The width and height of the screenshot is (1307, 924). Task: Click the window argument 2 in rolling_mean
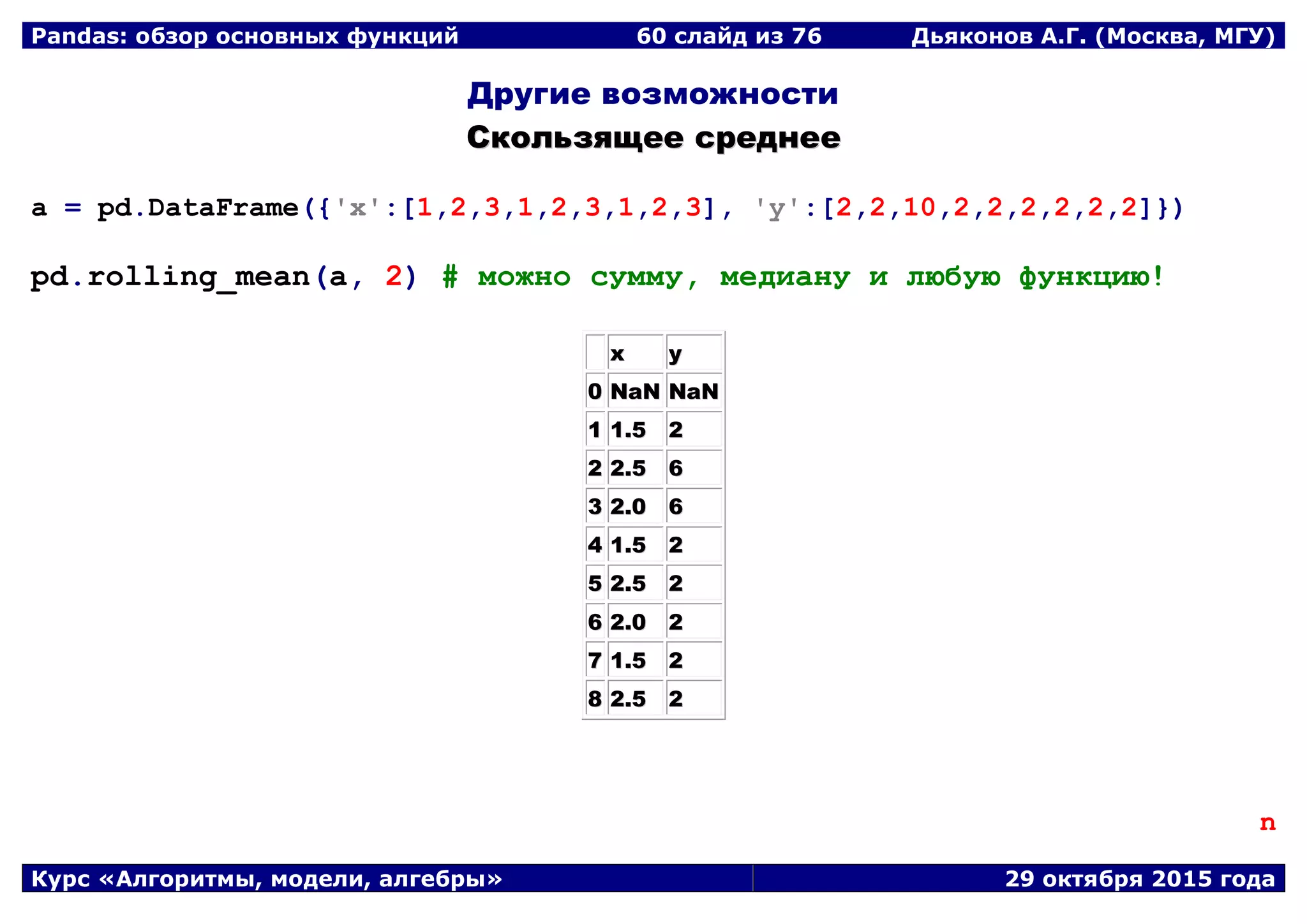point(394,277)
